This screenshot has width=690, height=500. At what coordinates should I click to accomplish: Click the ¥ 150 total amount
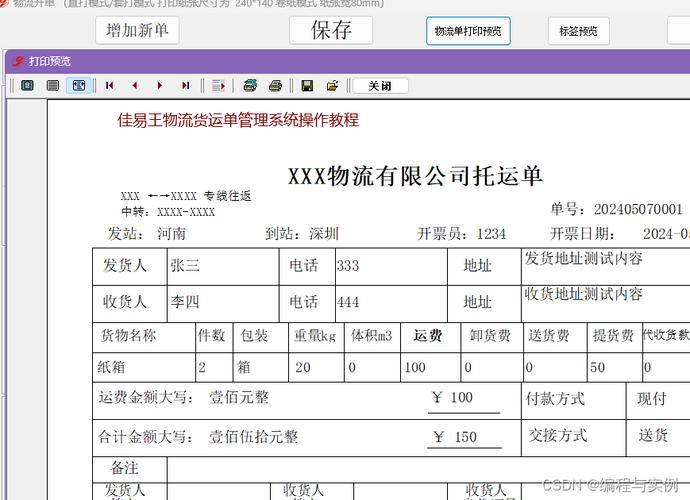pyautogui.click(x=455, y=437)
